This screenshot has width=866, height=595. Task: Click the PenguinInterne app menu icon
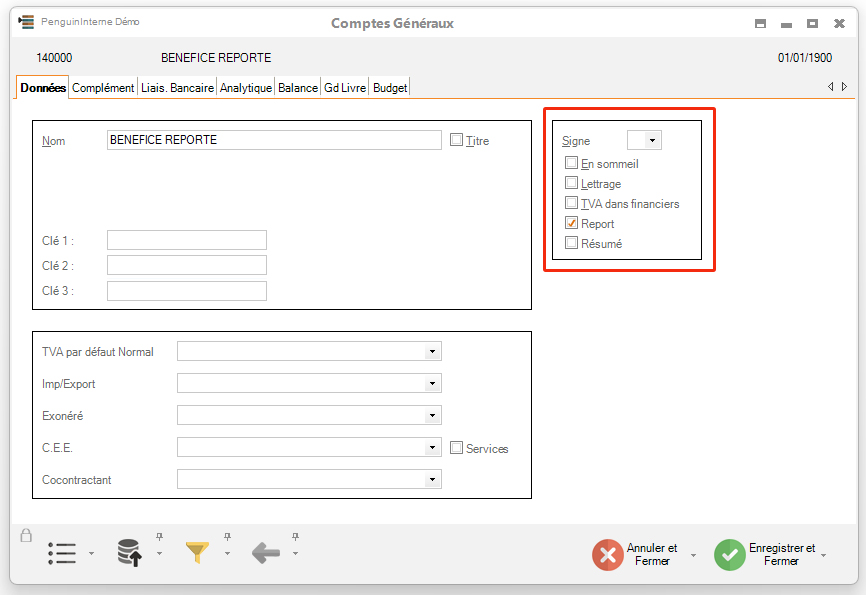[x=26, y=22]
